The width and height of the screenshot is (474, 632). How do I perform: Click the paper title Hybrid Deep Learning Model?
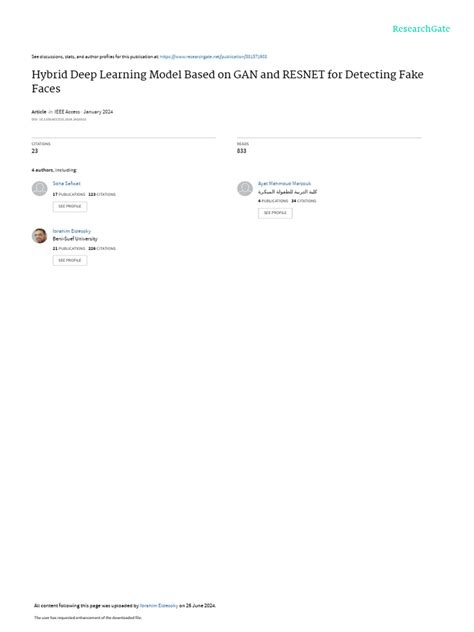(x=228, y=81)
